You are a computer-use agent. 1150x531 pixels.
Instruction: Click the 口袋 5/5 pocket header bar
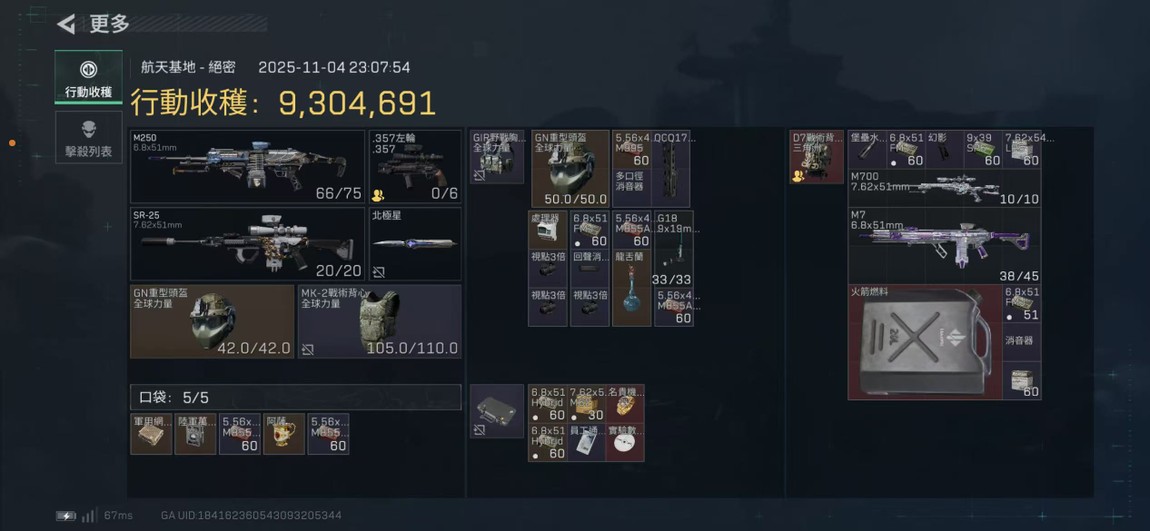[x=296, y=398]
